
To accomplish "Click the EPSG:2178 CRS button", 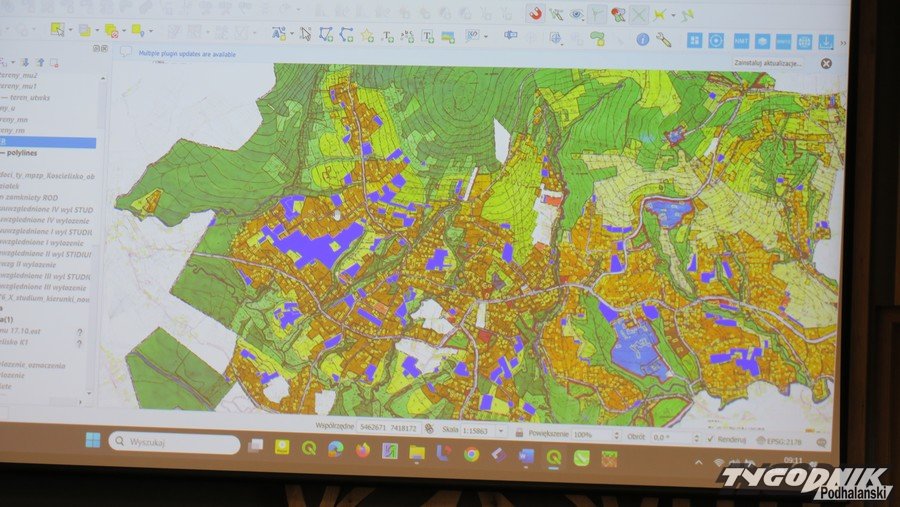I will 779,441.
